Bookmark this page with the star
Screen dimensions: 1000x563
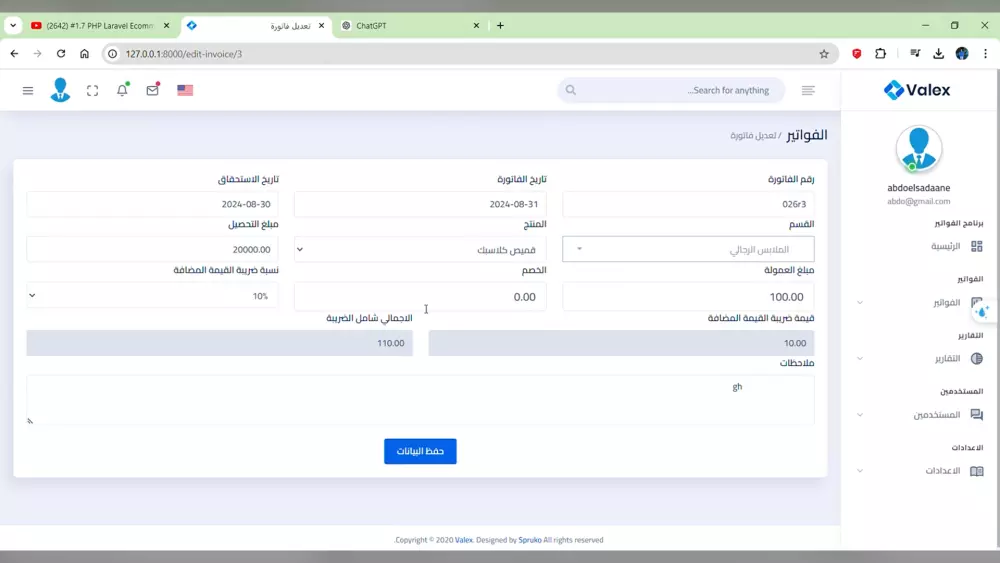tap(824, 54)
